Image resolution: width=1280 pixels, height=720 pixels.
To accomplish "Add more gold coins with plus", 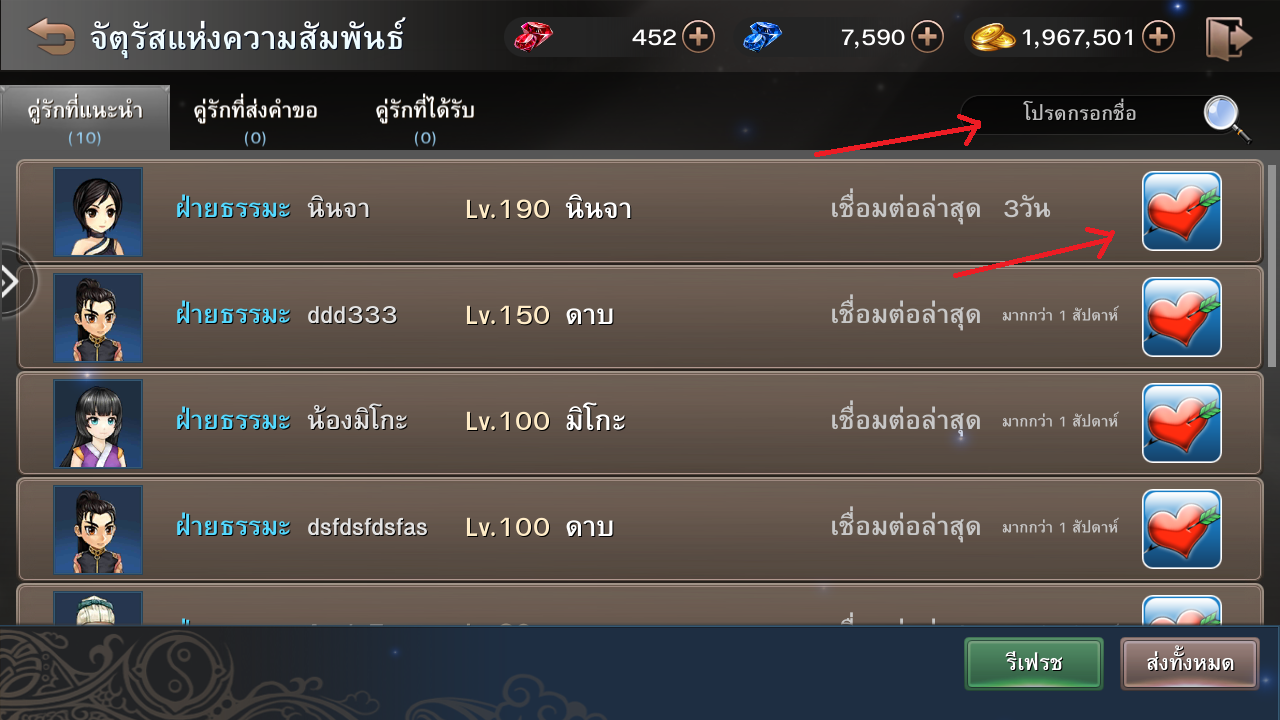I will (x=1158, y=38).
